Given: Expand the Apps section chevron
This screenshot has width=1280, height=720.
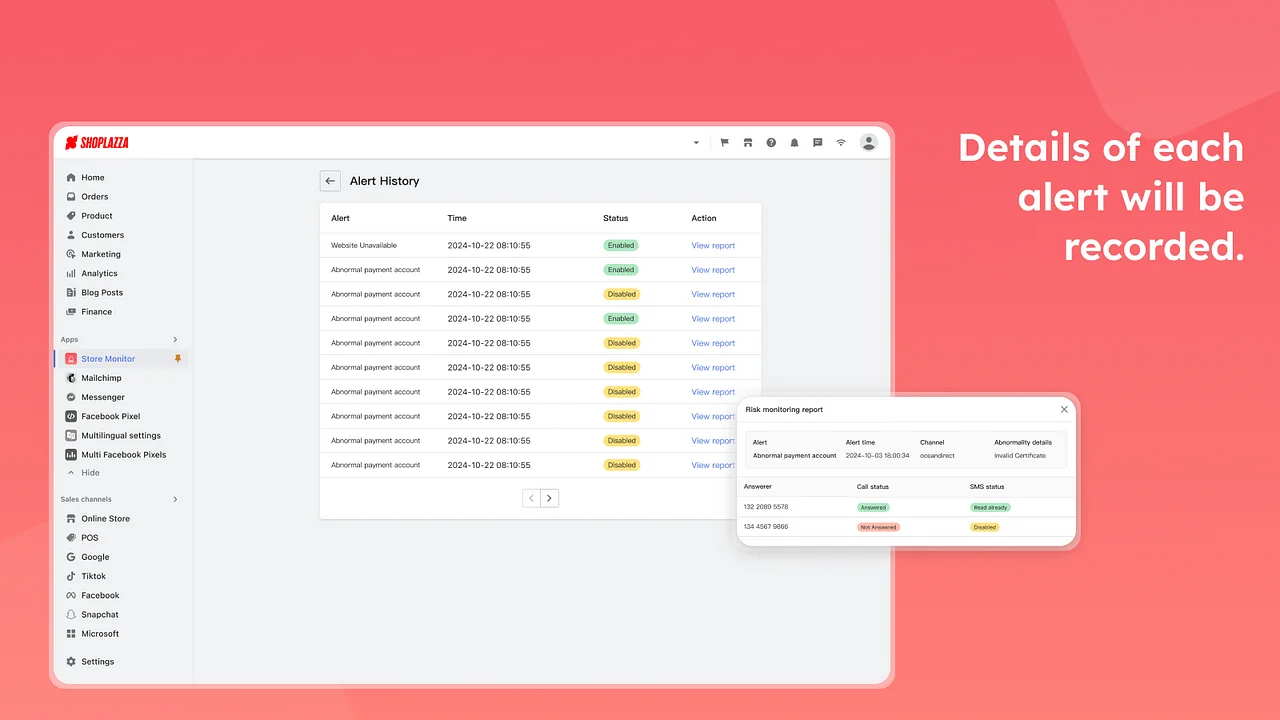Looking at the screenshot, I should 175,339.
